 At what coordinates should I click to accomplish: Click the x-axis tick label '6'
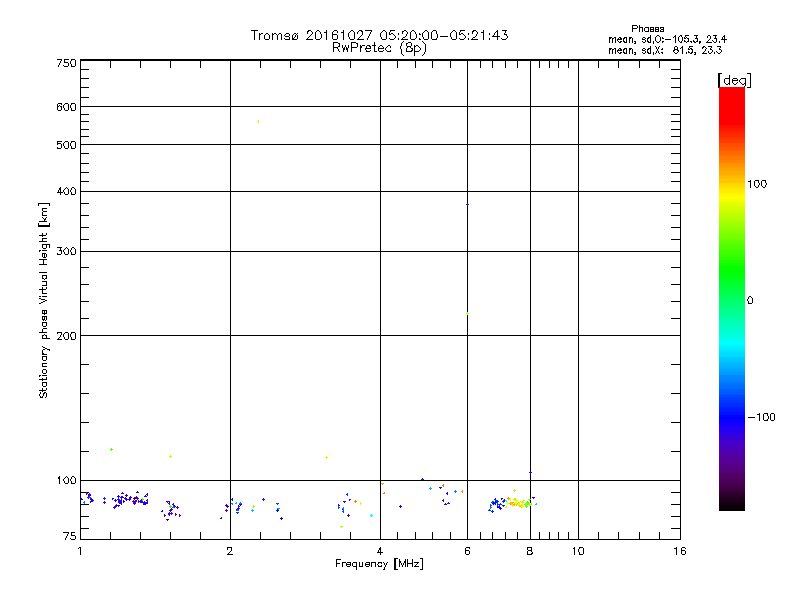[x=467, y=551]
